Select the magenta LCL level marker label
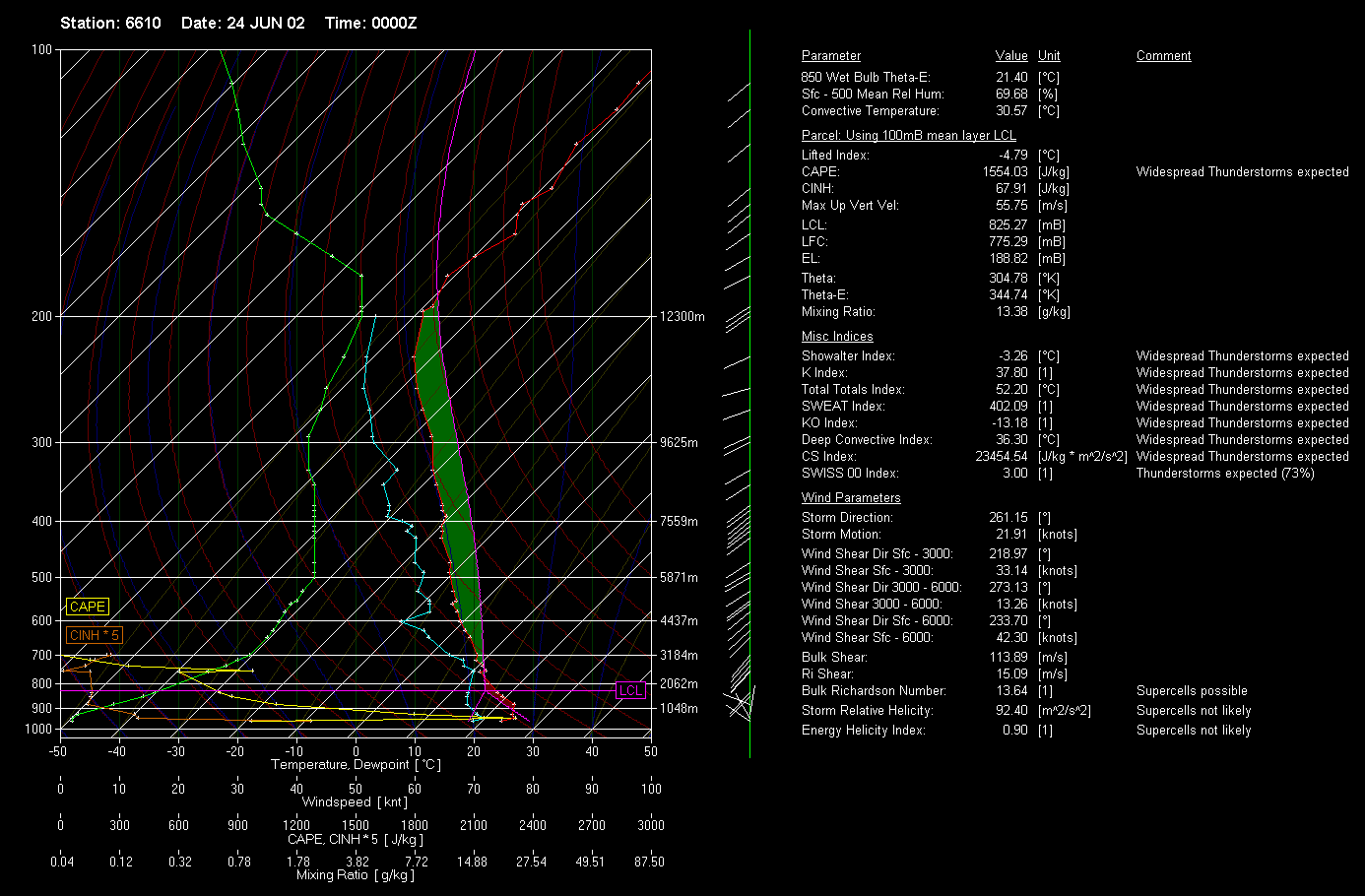The height and width of the screenshot is (896, 1365). (x=630, y=690)
